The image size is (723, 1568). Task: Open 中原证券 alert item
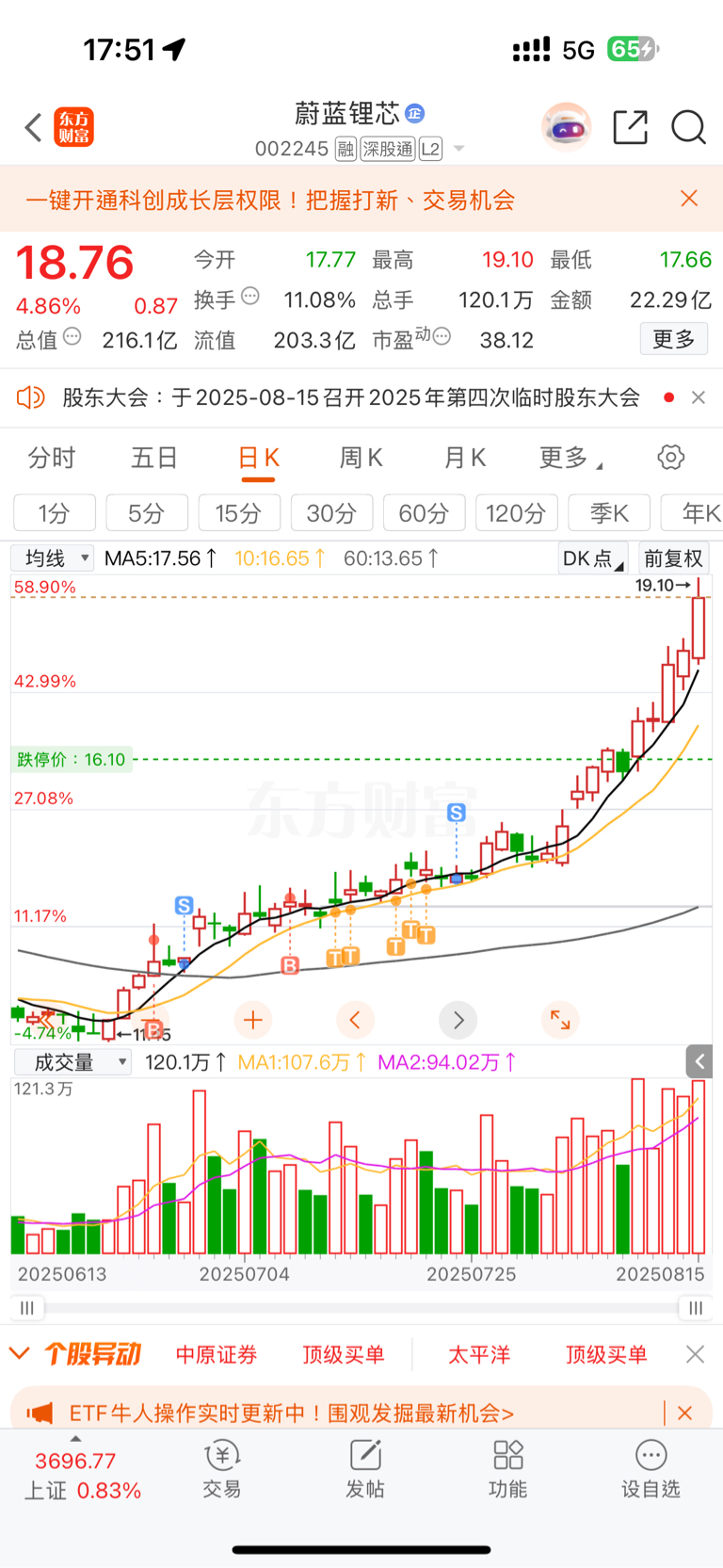(217, 1354)
